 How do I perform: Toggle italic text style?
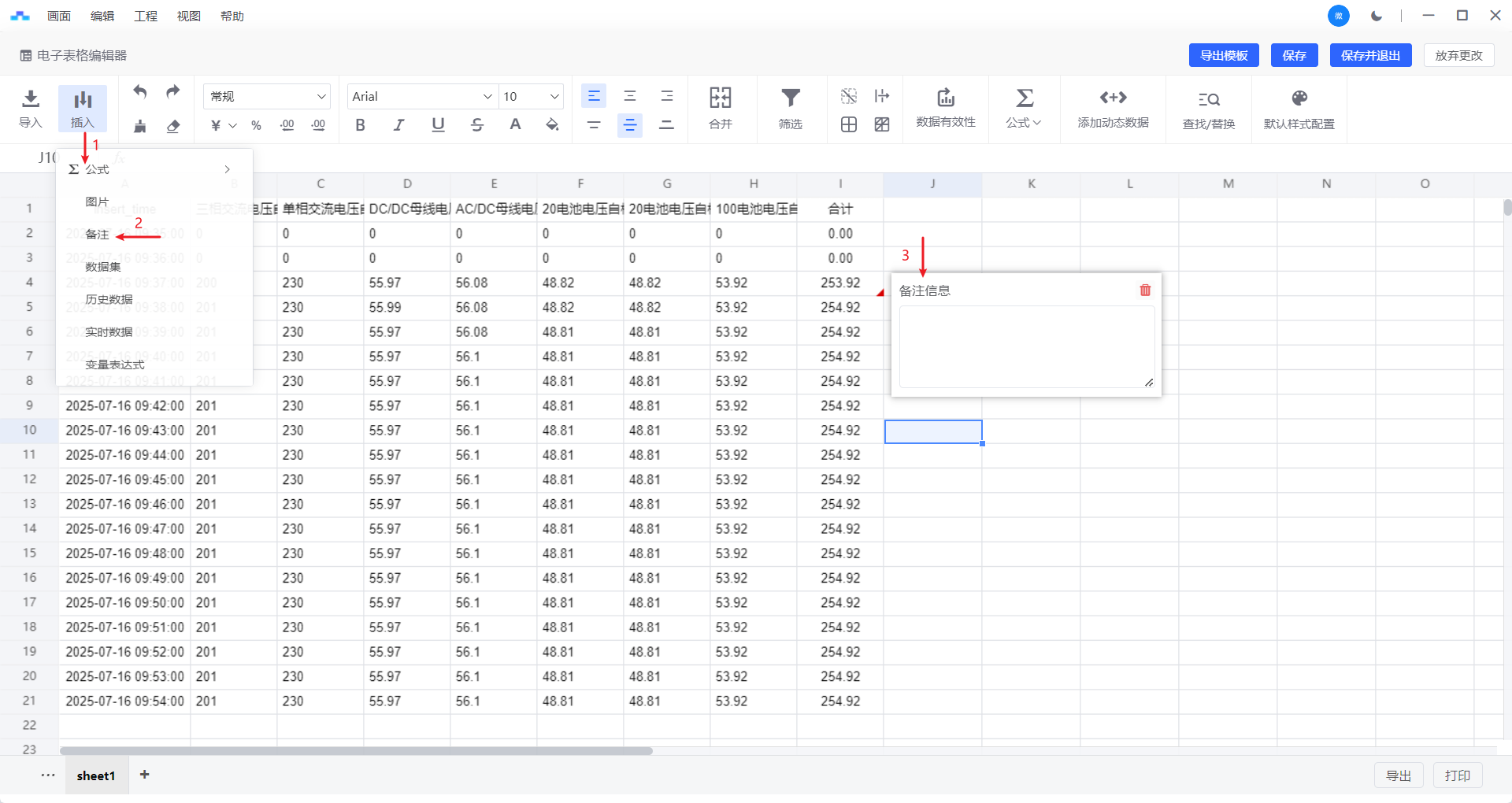coord(399,124)
